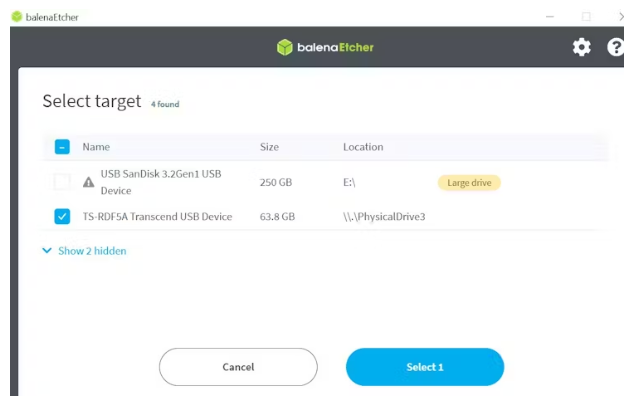Screen dimensions: 632x411
Task: Uncheck the TS-RDF5A Transcend USB Device checkbox
Action: (62, 216)
